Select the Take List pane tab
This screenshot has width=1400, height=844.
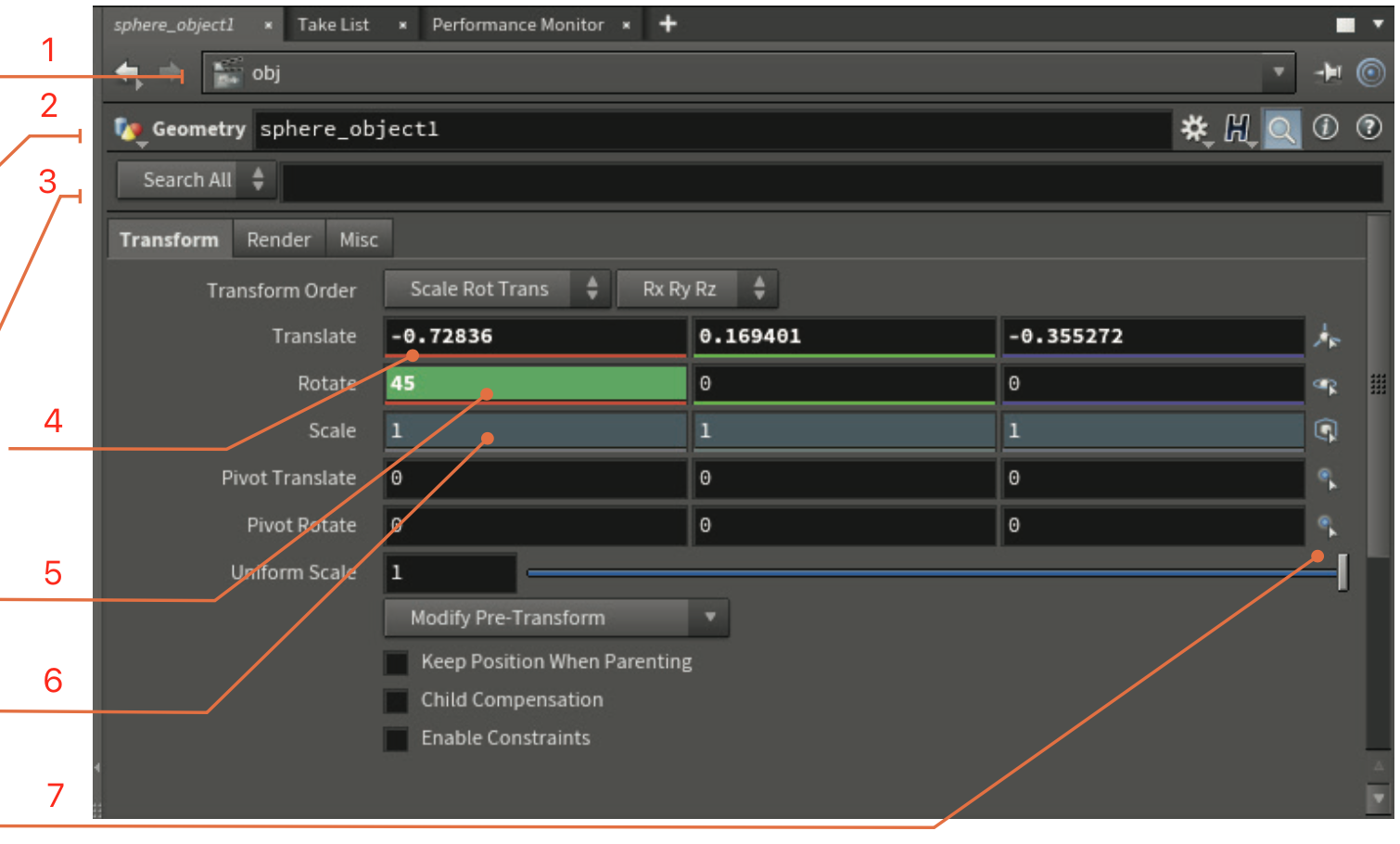point(334,25)
